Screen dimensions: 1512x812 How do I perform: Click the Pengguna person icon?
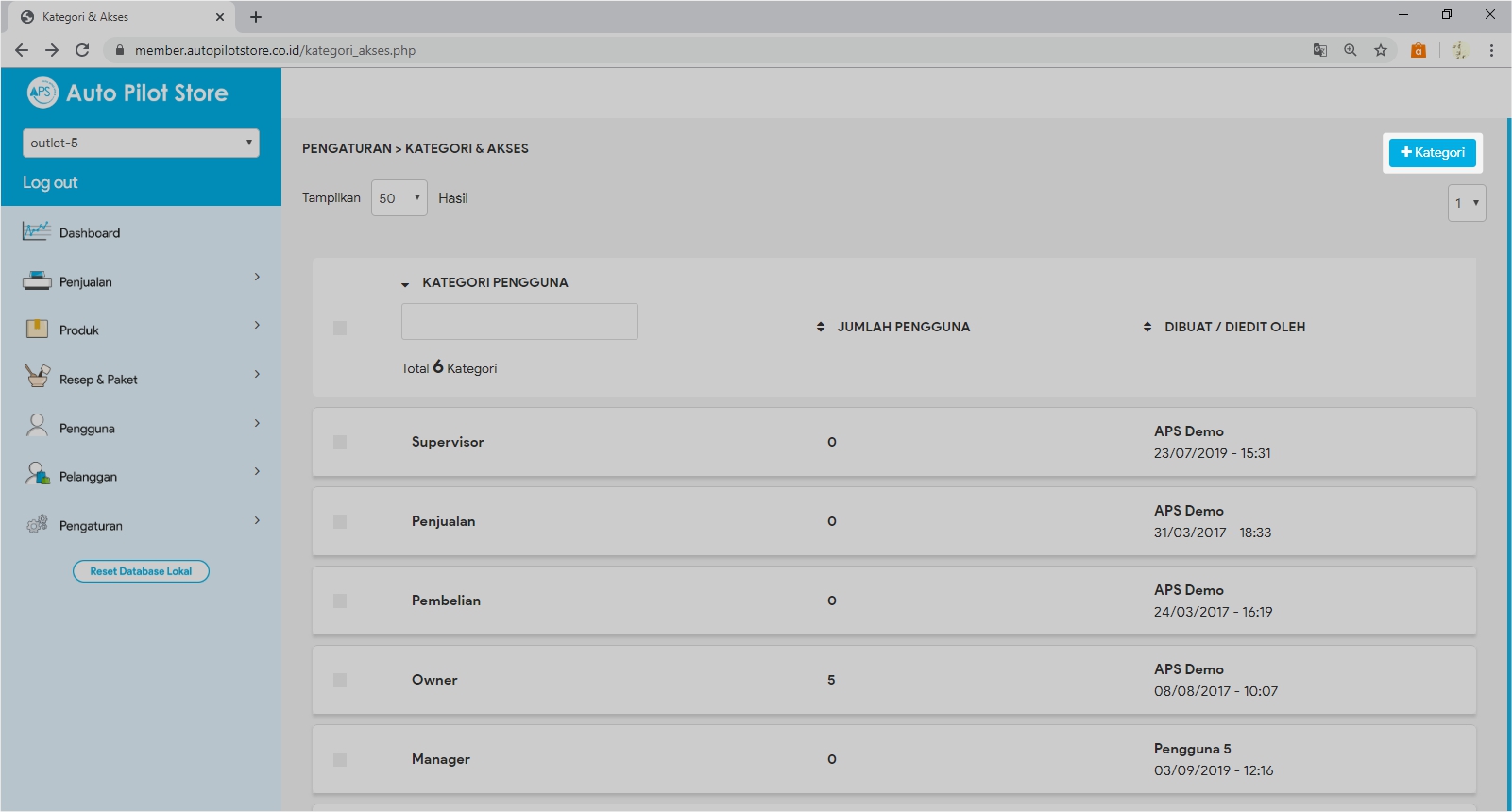[x=37, y=426]
